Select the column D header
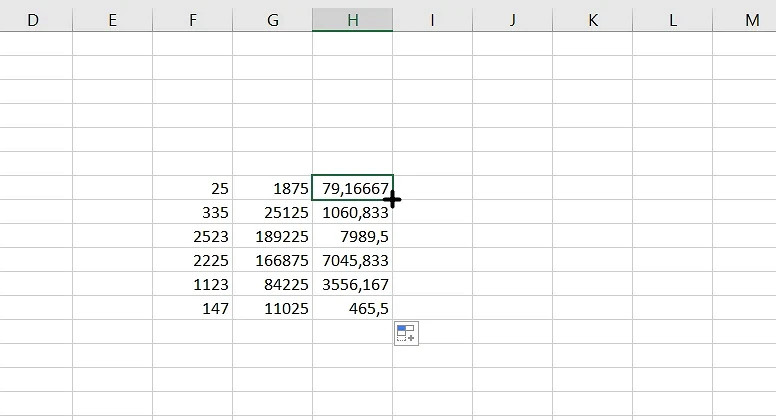The height and width of the screenshot is (420, 776). 33,19
